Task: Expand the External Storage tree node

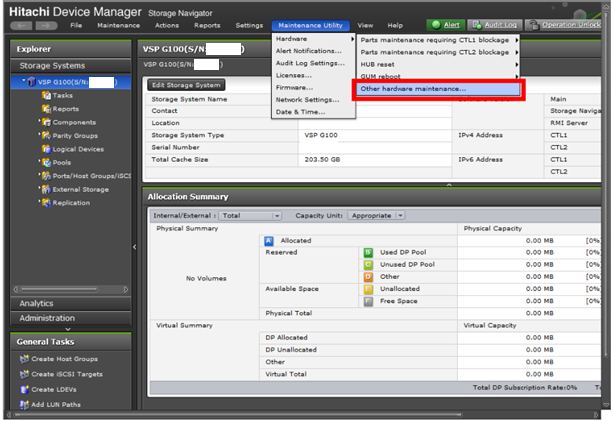Action: click(39, 188)
